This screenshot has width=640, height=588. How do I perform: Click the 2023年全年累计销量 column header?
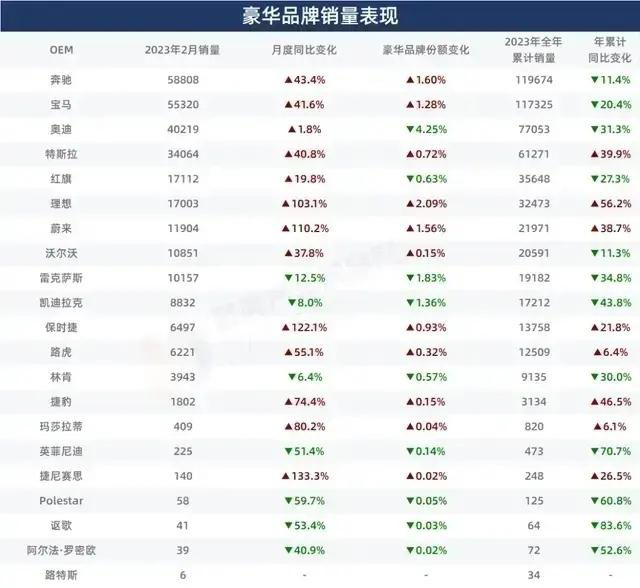coord(533,50)
